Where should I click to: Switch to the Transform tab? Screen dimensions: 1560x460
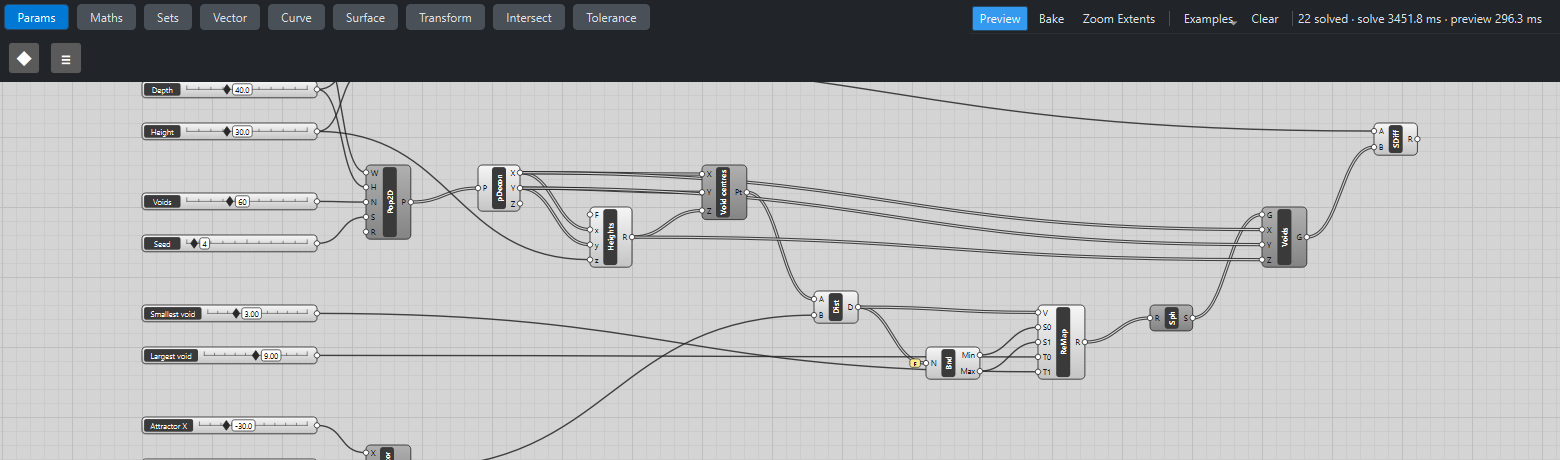pos(446,17)
